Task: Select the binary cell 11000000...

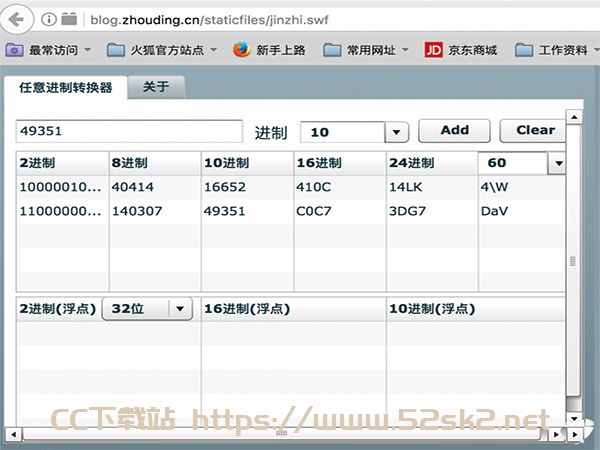Action: pos(62,211)
